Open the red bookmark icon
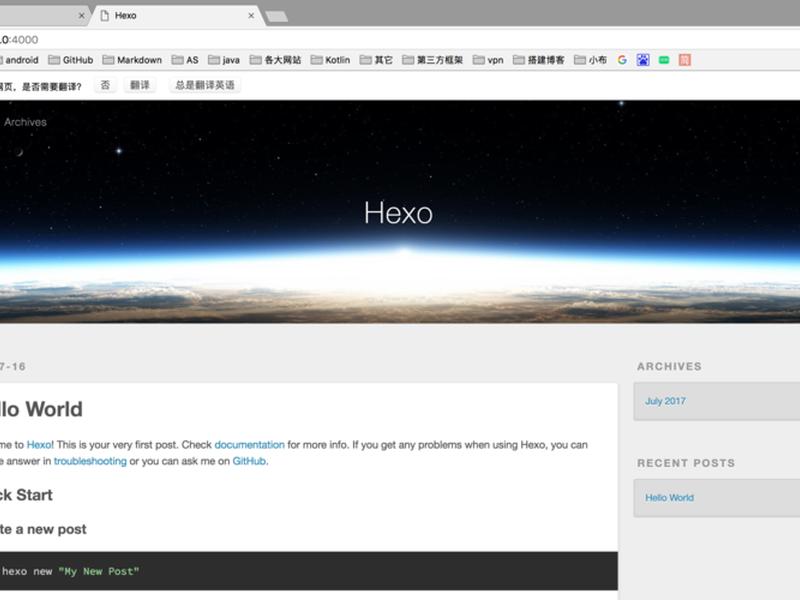 pos(685,60)
